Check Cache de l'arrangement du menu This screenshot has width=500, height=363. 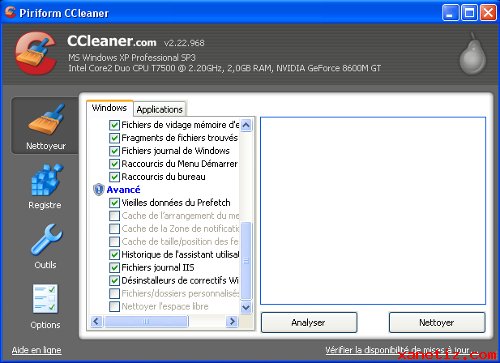pos(114,216)
